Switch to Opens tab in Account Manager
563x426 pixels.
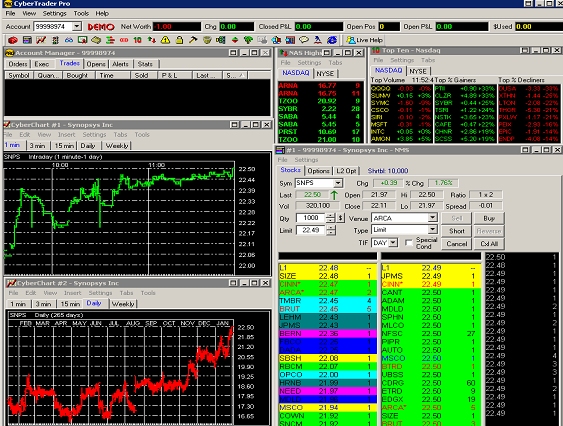pos(96,64)
